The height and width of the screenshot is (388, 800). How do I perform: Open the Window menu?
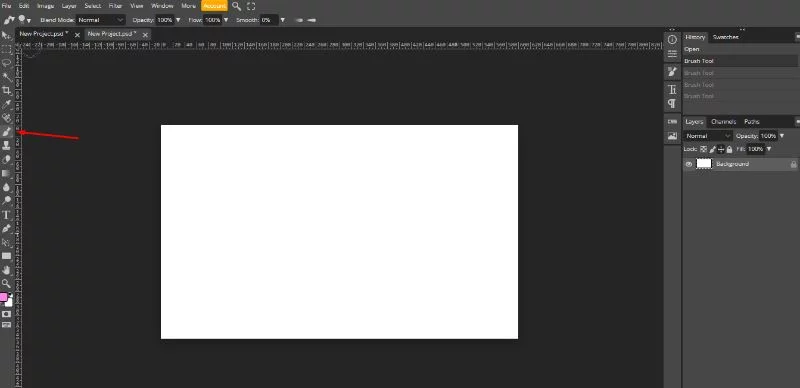point(162,6)
